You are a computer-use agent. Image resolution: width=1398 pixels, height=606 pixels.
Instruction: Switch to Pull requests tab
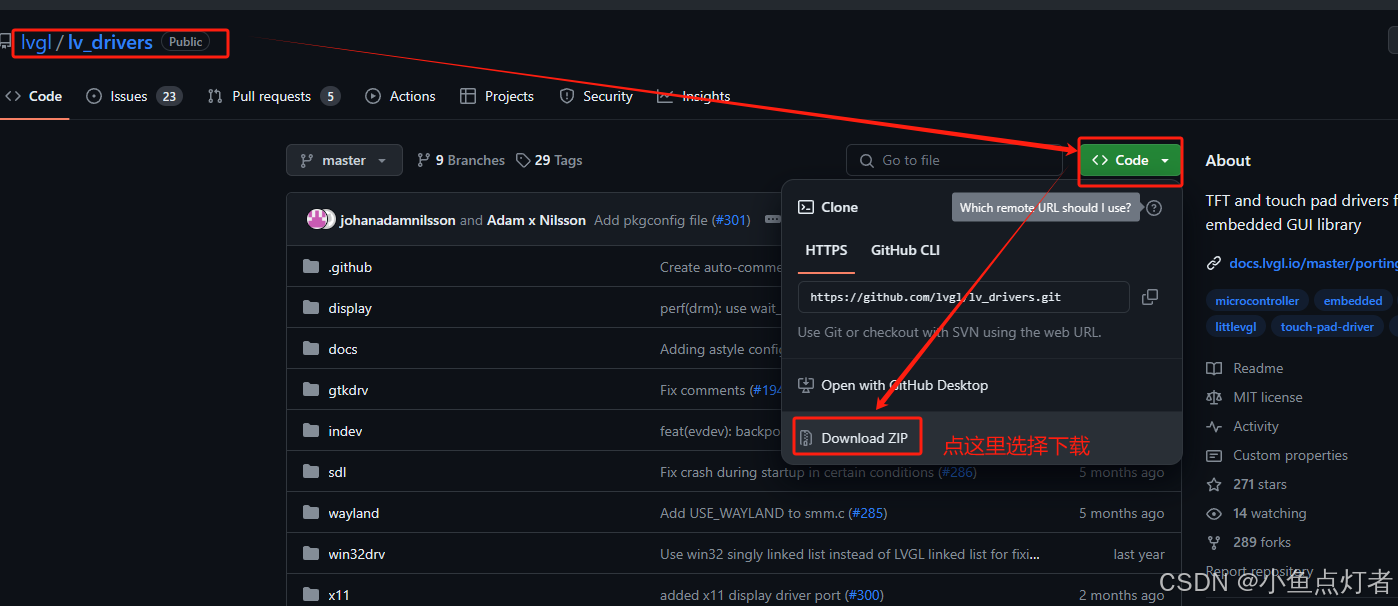coord(273,96)
